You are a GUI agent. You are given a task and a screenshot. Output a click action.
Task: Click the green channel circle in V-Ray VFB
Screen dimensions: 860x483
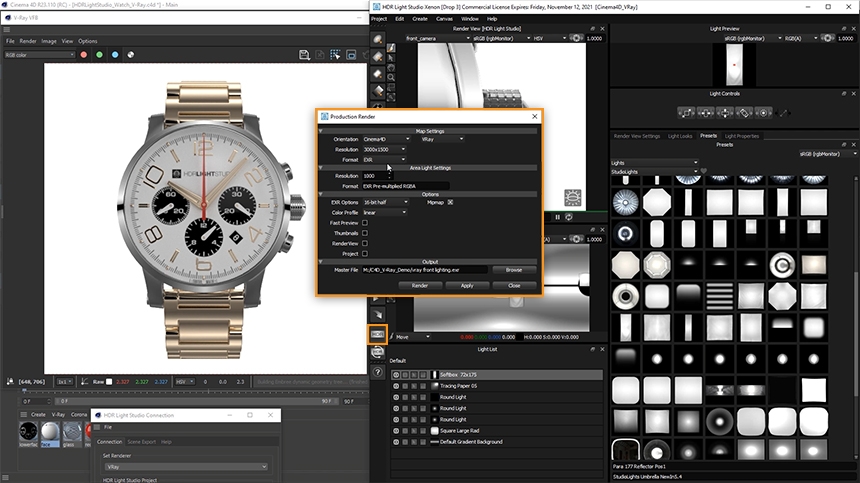tap(99, 55)
